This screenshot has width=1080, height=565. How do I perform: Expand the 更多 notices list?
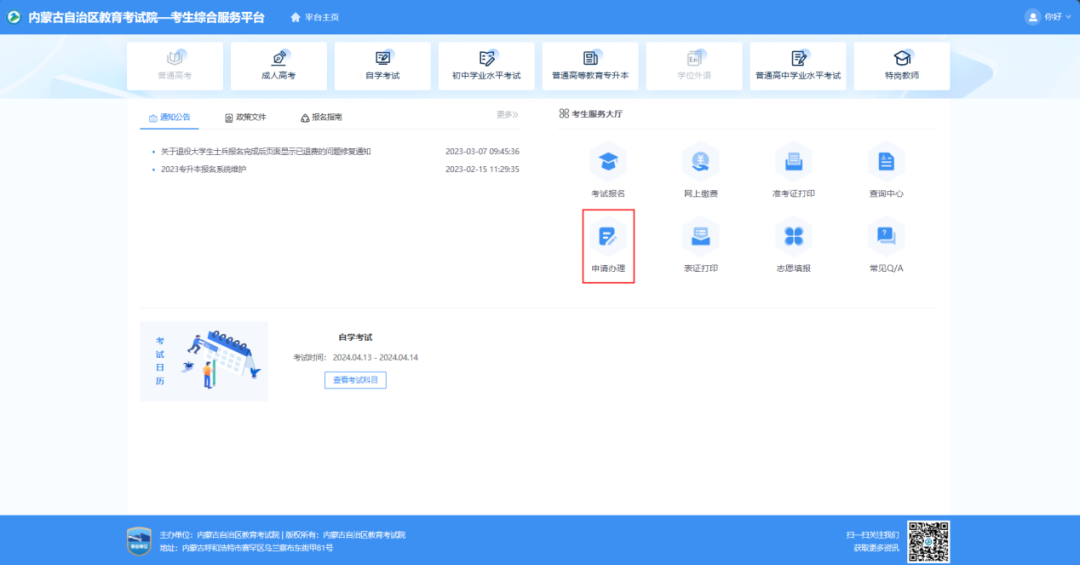pos(507,116)
